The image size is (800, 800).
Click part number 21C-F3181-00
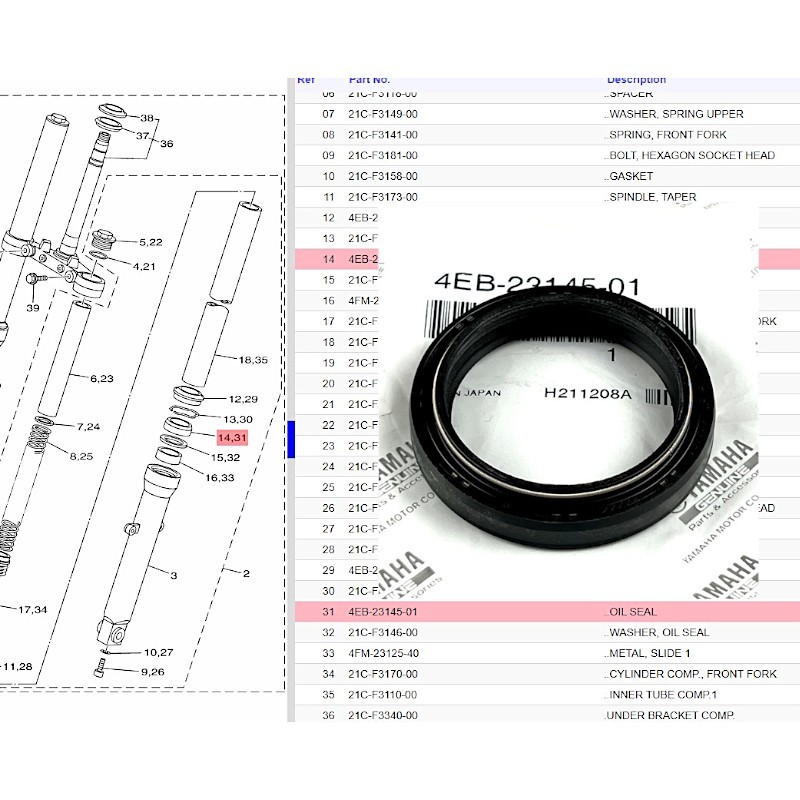pyautogui.click(x=383, y=156)
